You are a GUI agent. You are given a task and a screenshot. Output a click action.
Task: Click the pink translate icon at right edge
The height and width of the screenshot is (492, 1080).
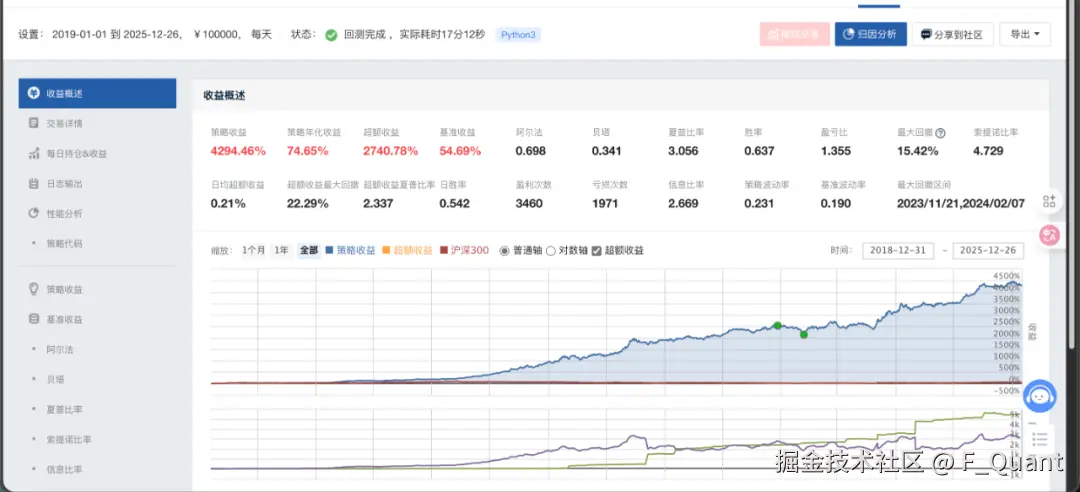pos(1049,236)
